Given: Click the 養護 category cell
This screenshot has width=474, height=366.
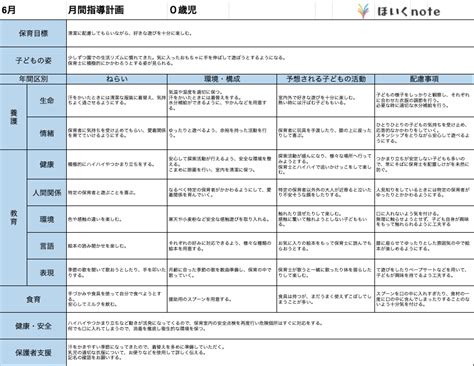Looking at the screenshot, I should pos(13,117).
